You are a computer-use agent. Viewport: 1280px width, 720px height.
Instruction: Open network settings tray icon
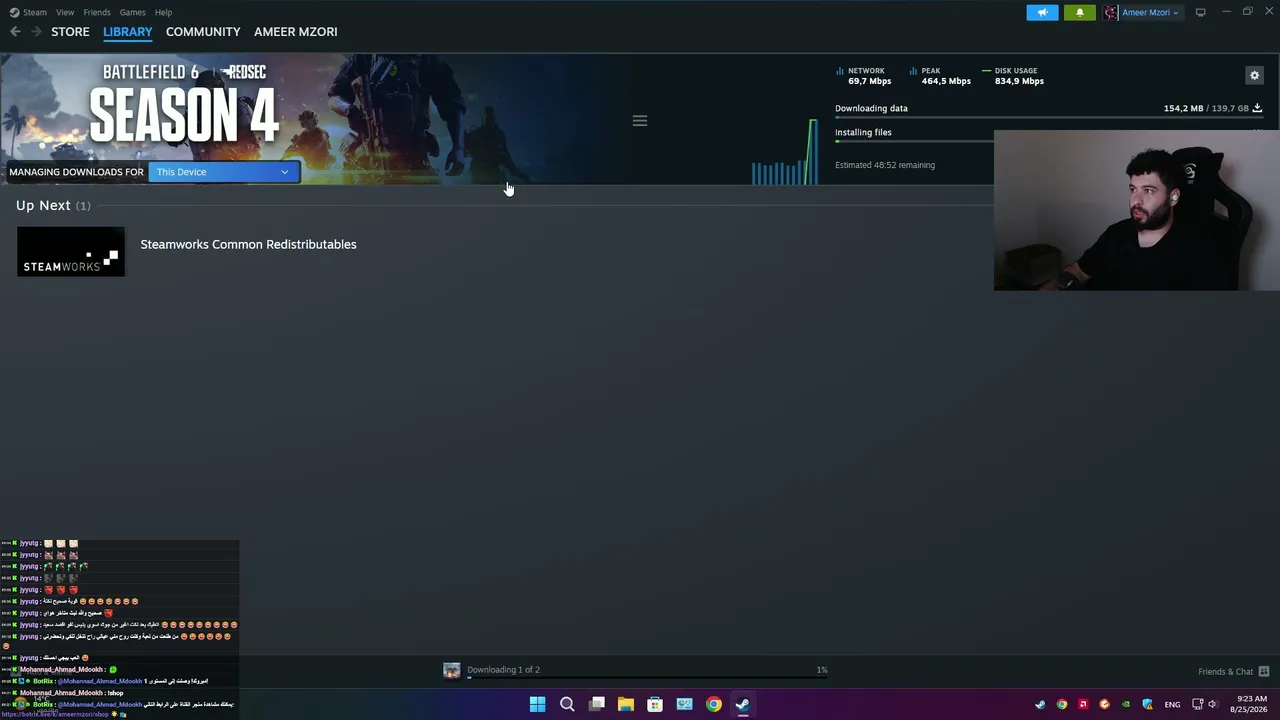[x=1198, y=704]
